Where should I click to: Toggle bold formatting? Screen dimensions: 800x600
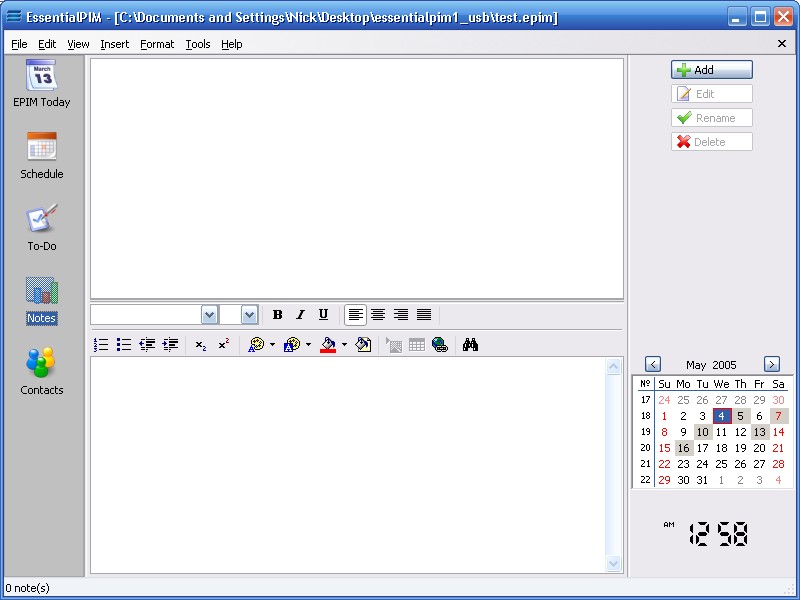point(278,315)
